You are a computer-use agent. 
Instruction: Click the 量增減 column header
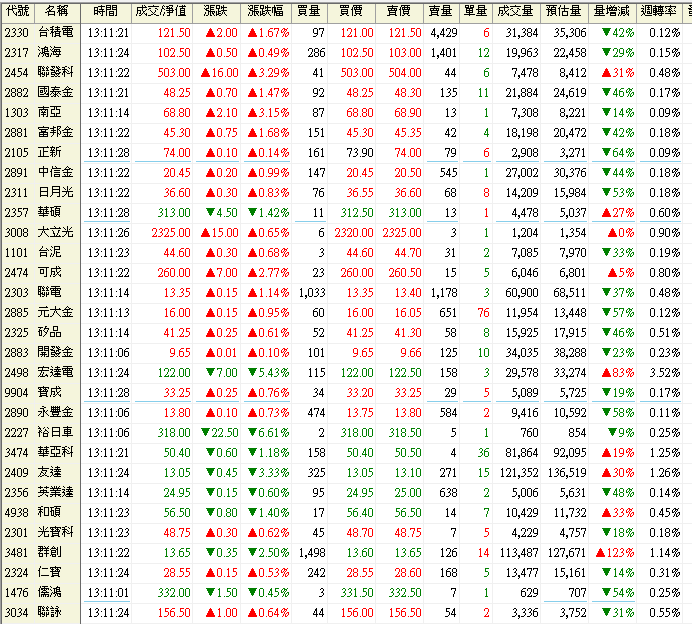(612, 11)
